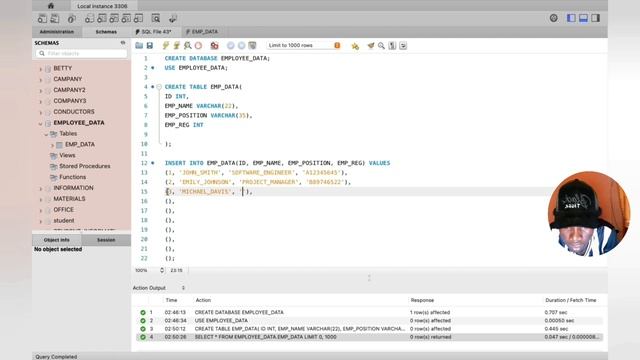640x360 pixels.
Task: Open Workbench preferences gear icon
Action: pyautogui.click(x=553, y=18)
